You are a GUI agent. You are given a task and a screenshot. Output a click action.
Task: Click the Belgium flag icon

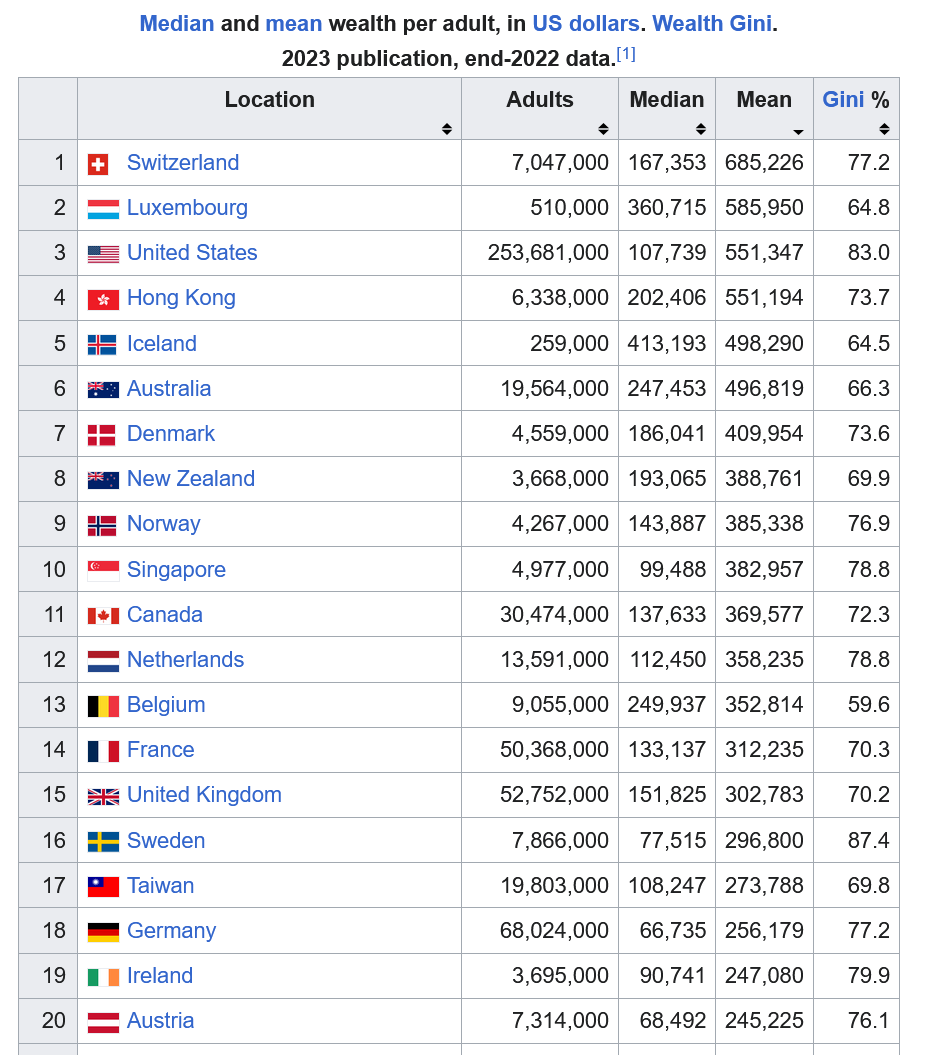103,706
